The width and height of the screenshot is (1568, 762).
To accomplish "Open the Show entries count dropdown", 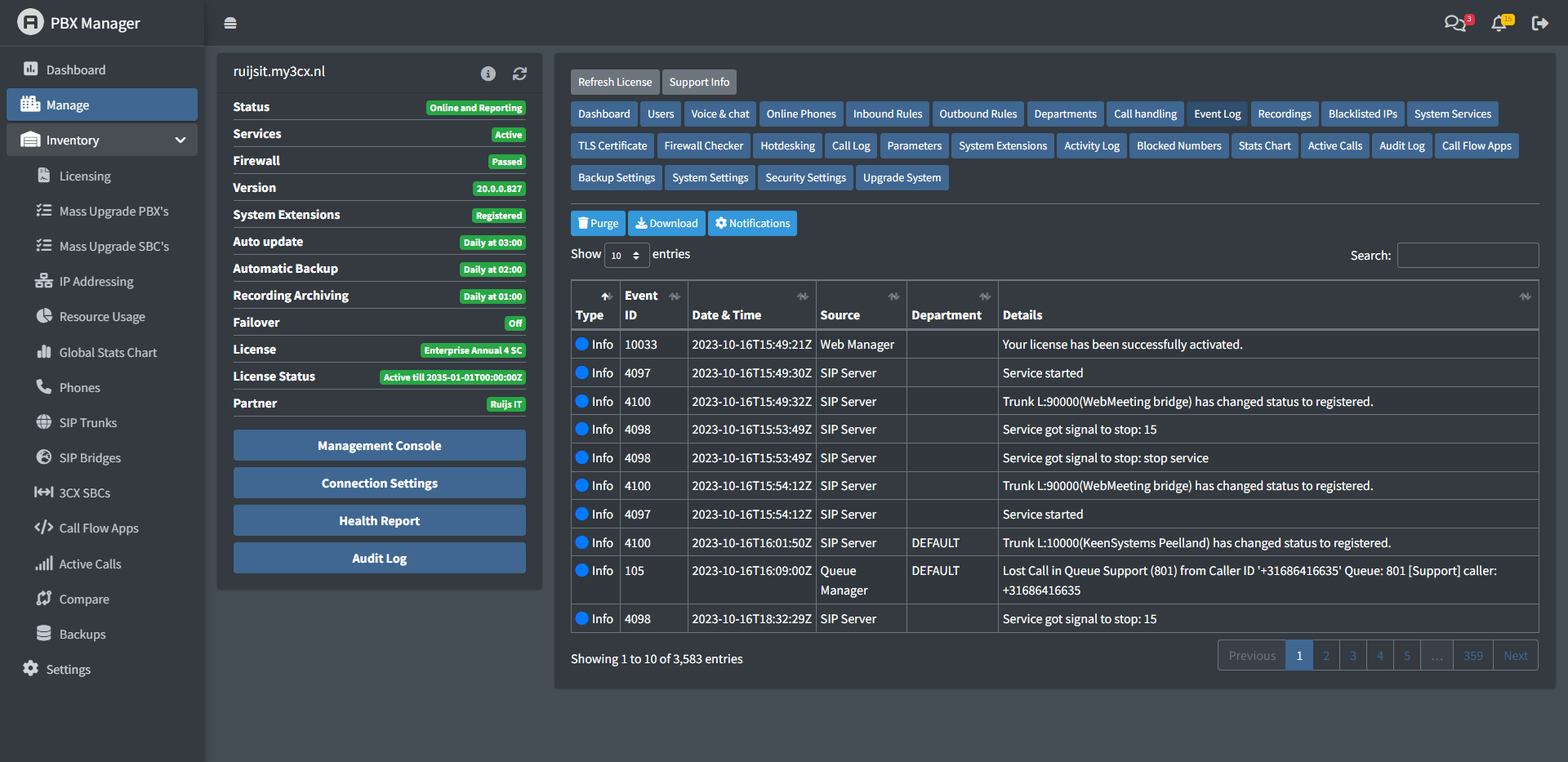I will point(626,255).
